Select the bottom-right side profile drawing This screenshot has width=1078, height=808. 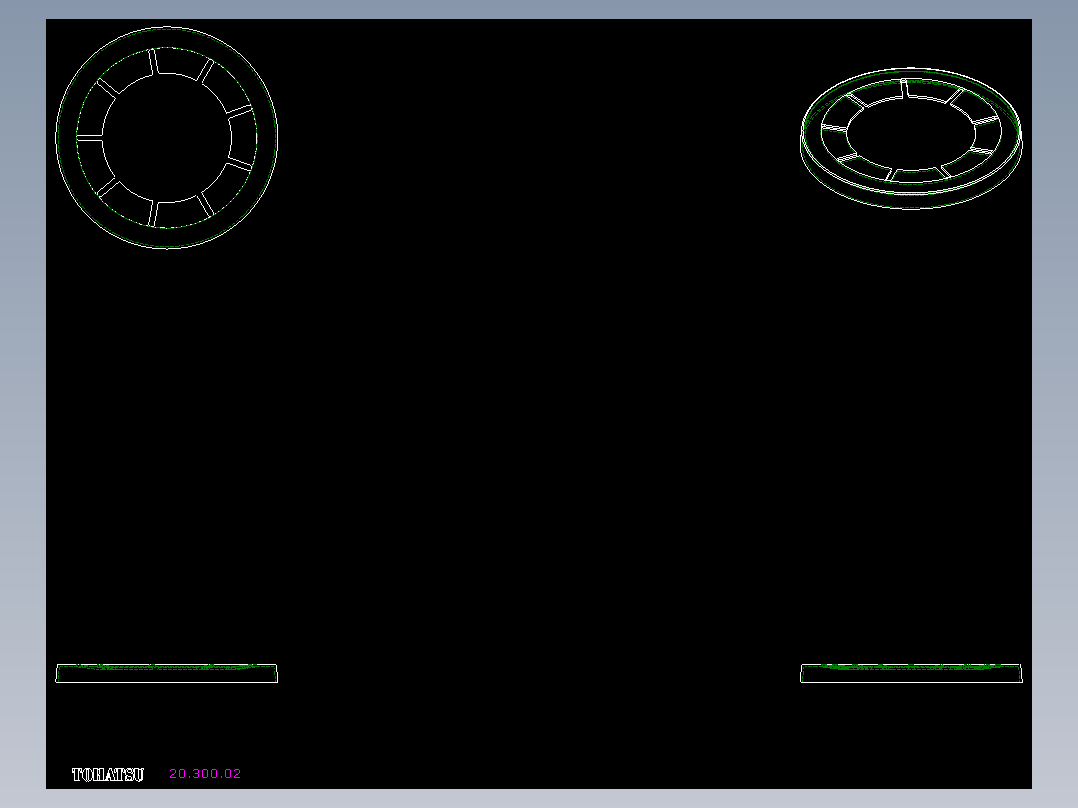(911, 673)
